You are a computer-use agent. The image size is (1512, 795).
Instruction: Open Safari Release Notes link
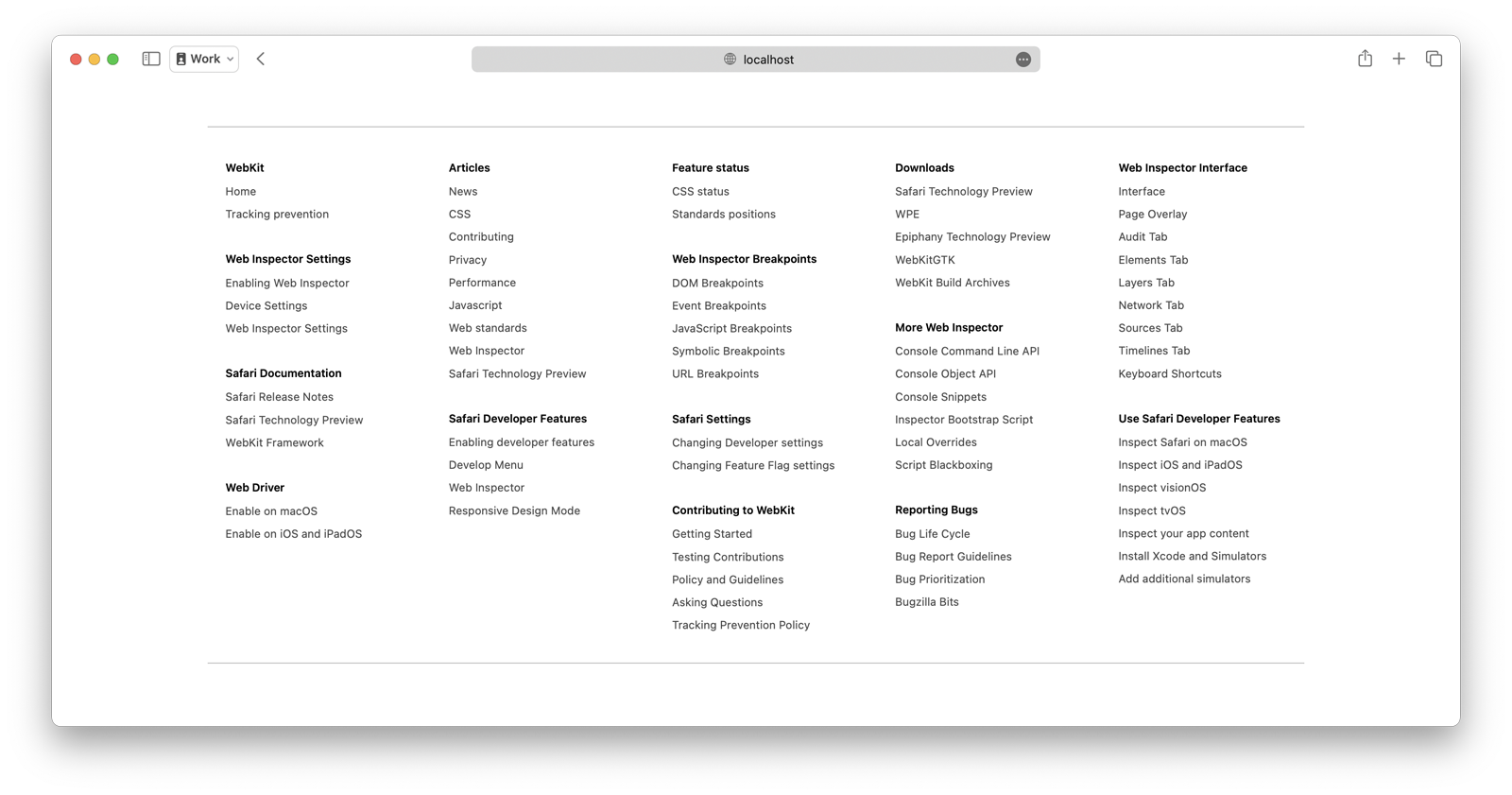tap(280, 397)
